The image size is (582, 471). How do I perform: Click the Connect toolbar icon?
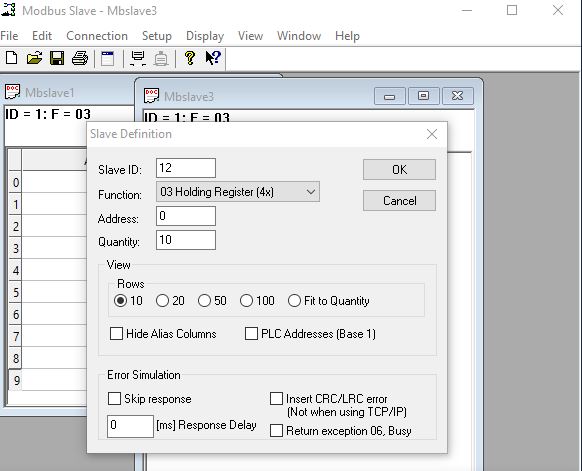(138, 58)
